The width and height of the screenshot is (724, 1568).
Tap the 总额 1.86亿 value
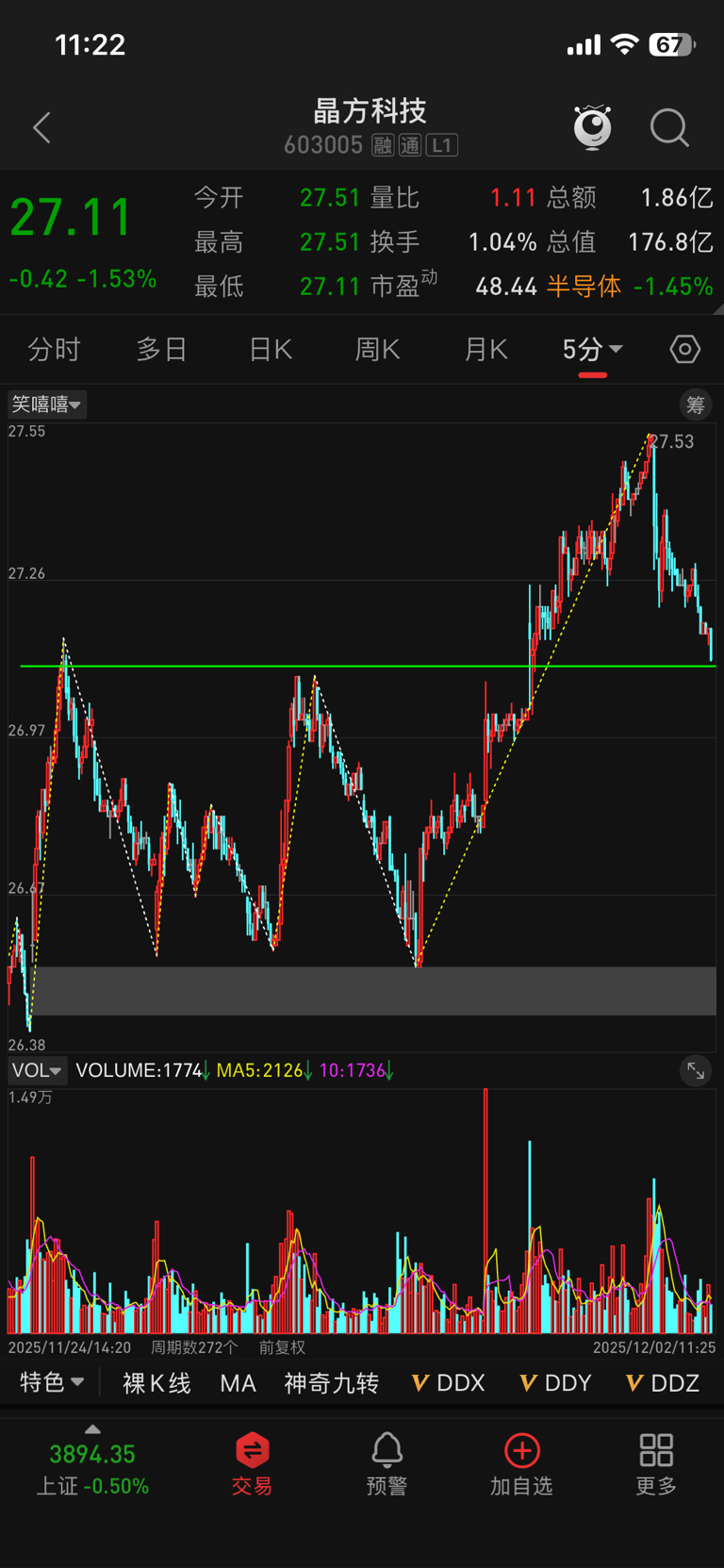[x=677, y=198]
